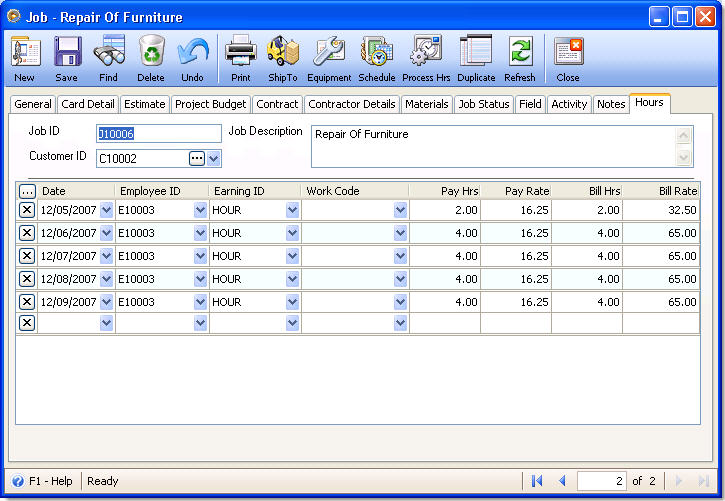
Task: Open Customer ID lookup ellipsis button
Action: click(197, 159)
